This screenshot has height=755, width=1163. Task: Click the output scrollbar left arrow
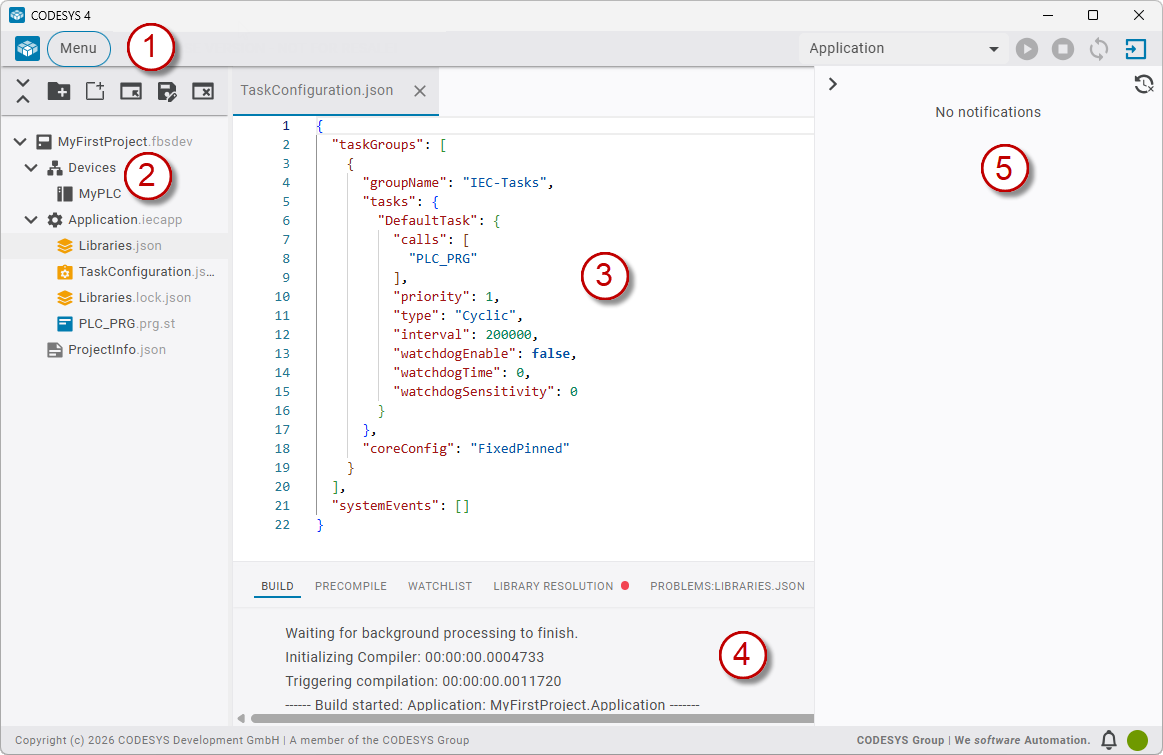(241, 718)
